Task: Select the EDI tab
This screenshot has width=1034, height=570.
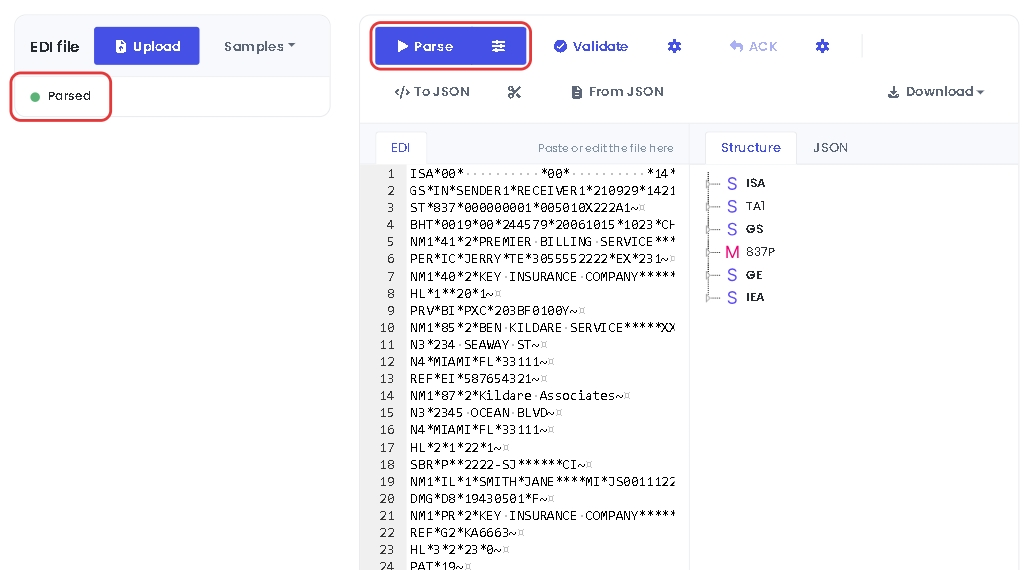Action: click(x=400, y=148)
